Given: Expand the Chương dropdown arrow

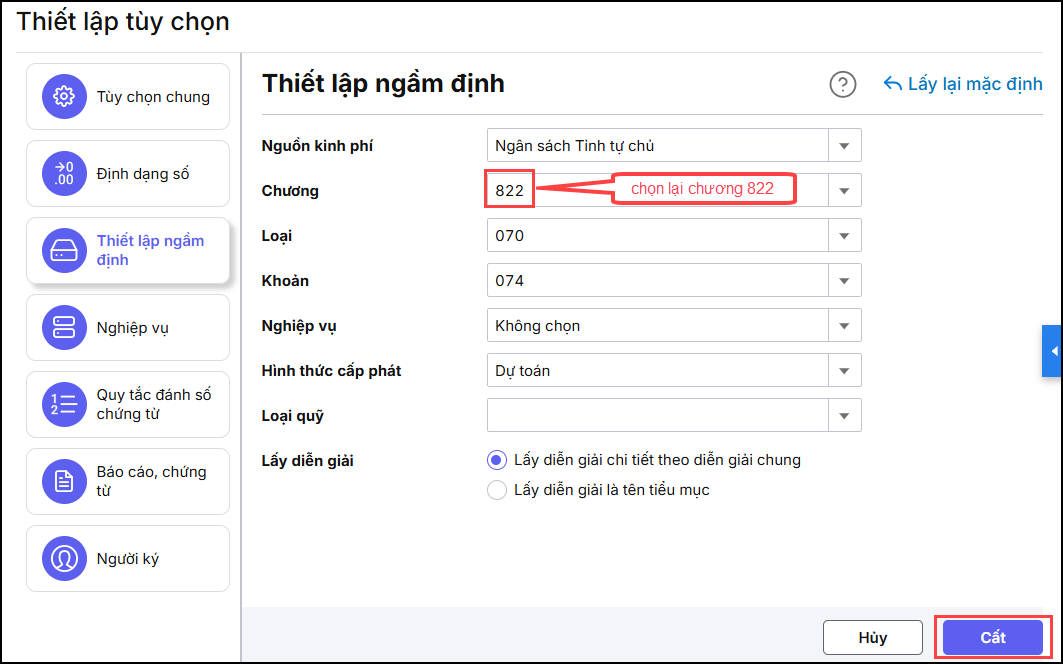Looking at the screenshot, I should [845, 191].
